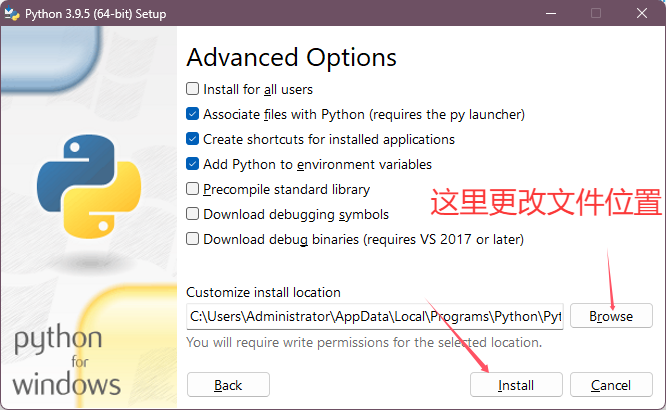
Task: Enable Install for all users
Action: click(x=193, y=89)
